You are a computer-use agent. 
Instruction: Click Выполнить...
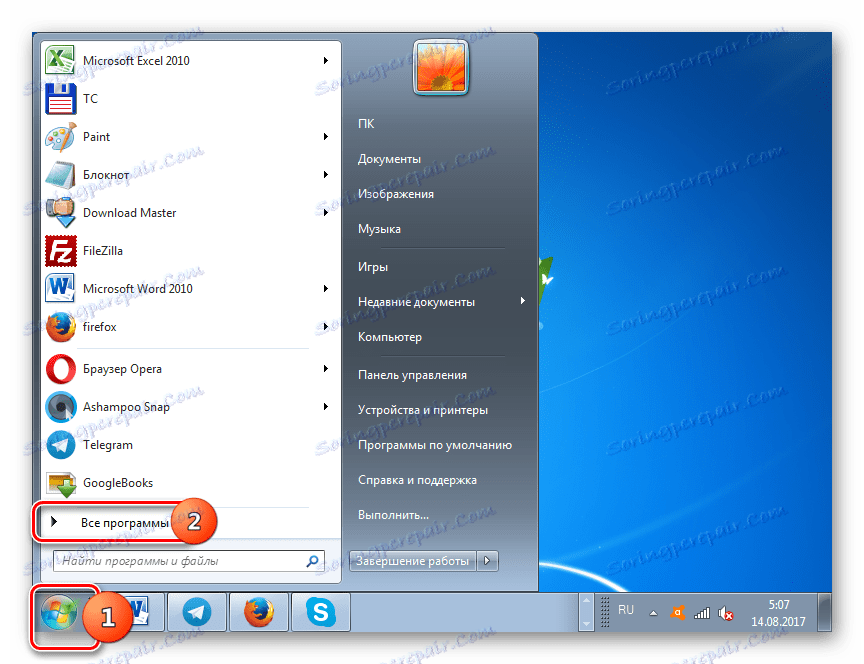pos(393,515)
